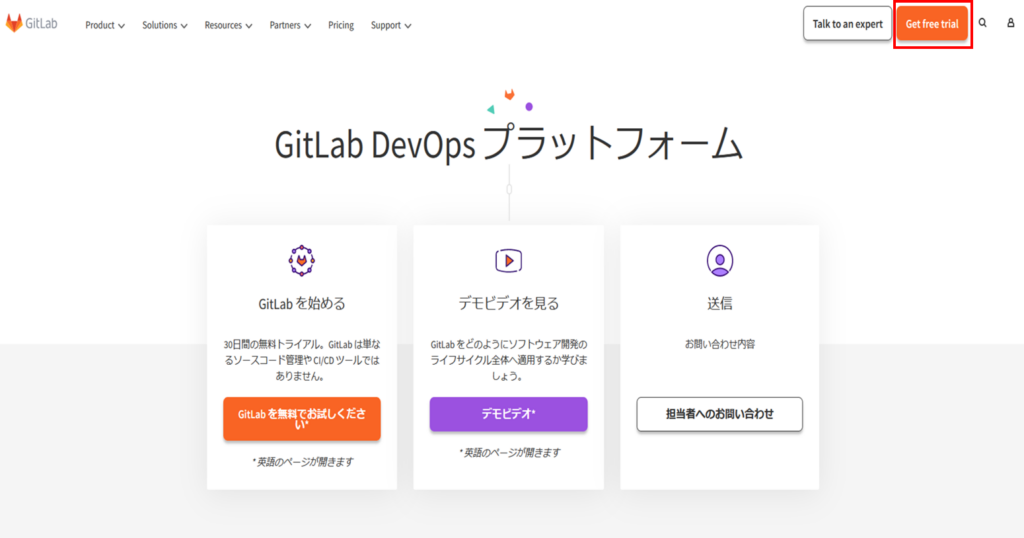The width and height of the screenshot is (1024, 538).
Task: Expand the Support dropdown
Action: click(391, 25)
